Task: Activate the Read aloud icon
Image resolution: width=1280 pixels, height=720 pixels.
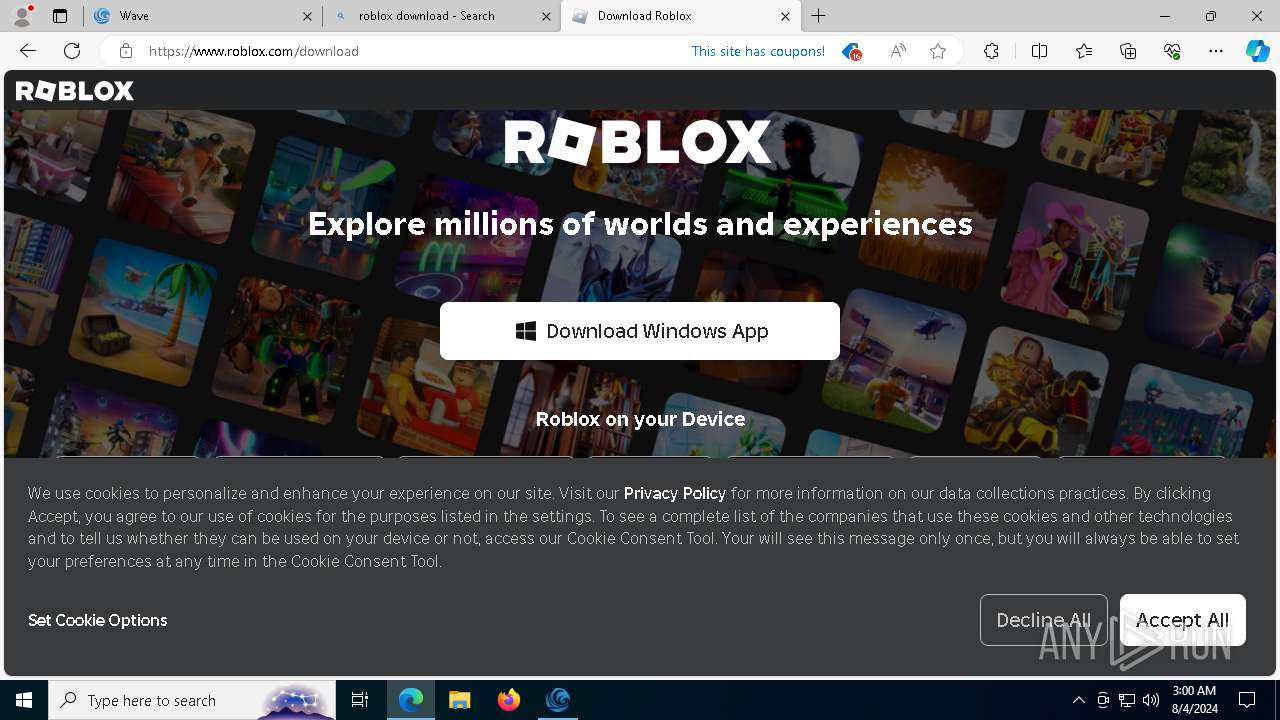Action: point(898,51)
